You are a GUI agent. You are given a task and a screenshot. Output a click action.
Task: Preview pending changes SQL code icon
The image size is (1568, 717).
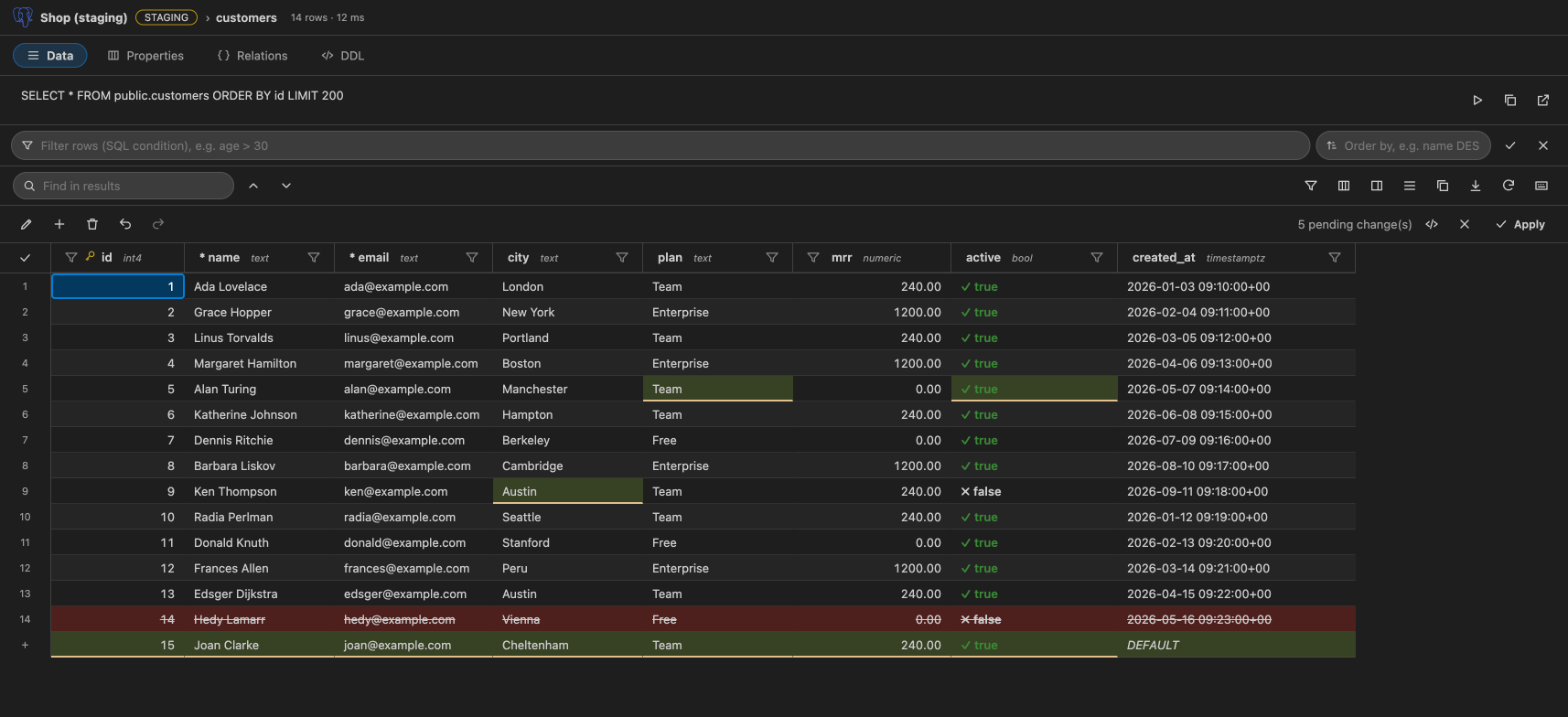pos(1432,225)
